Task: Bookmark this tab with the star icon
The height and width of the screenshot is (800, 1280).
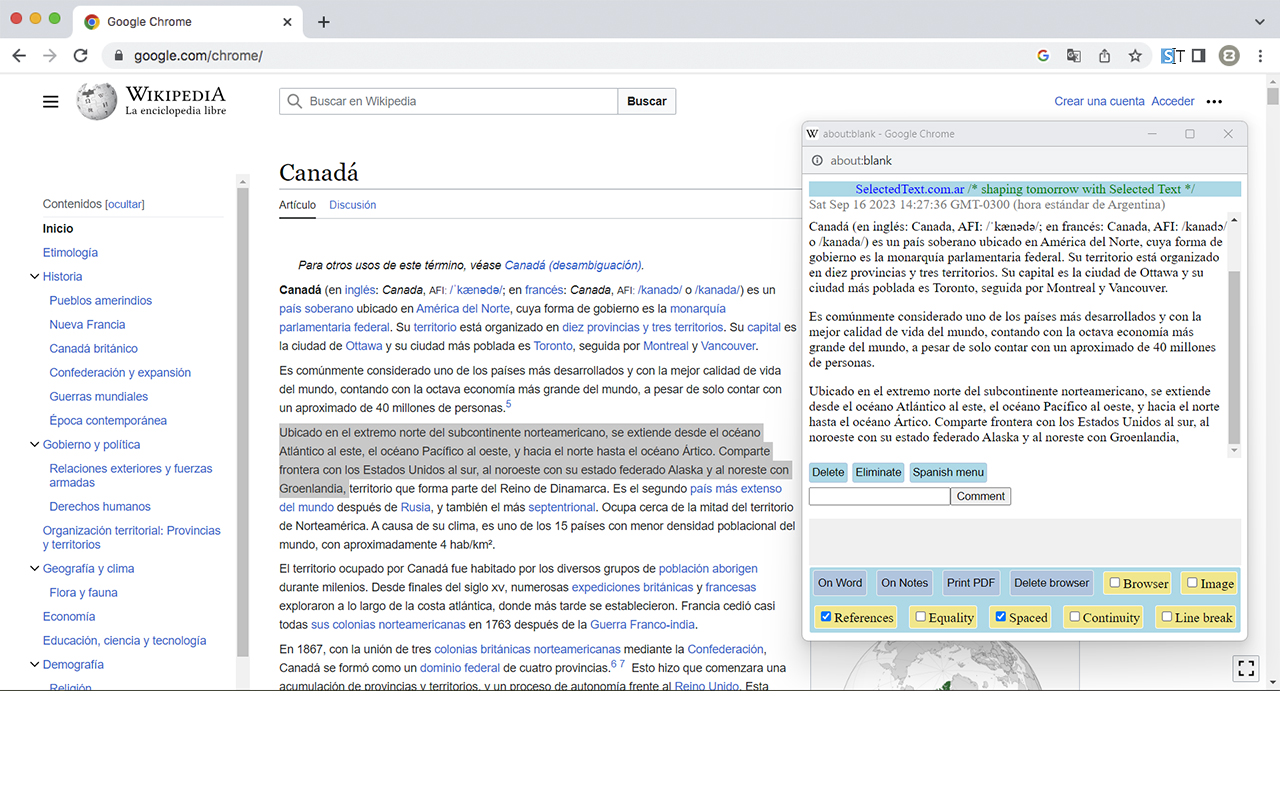Action: 1135,56
